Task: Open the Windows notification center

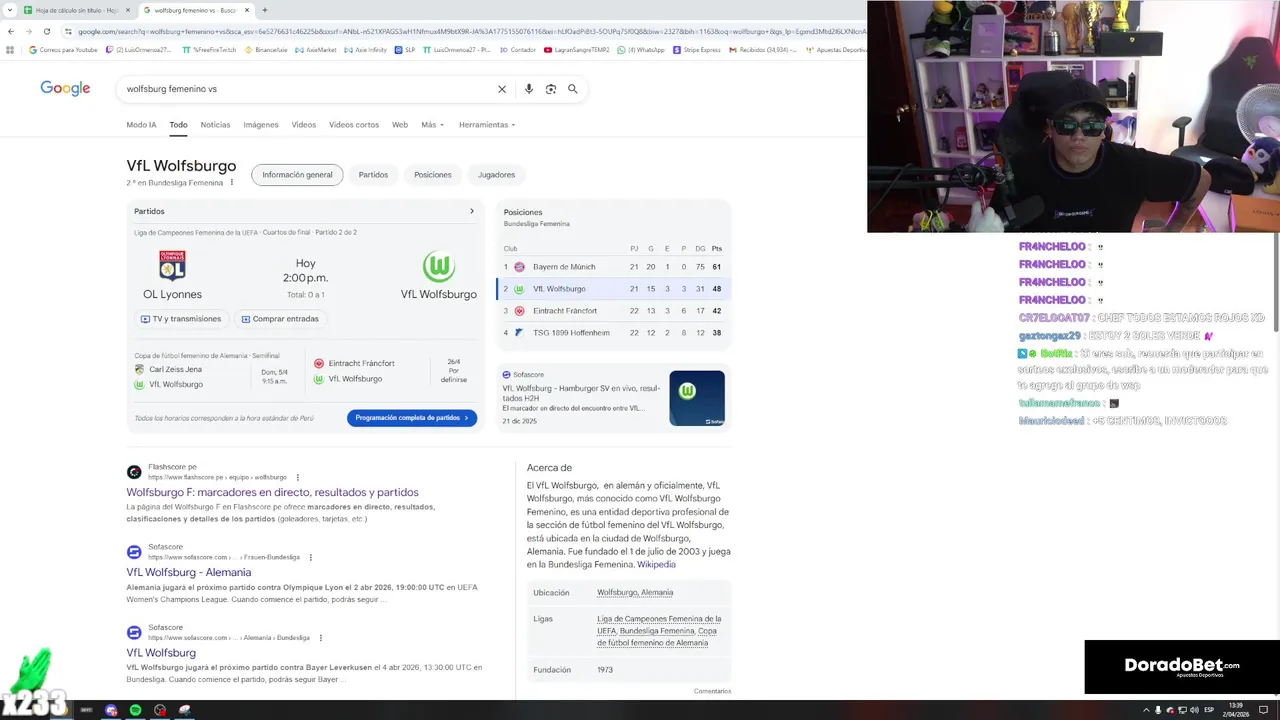Action: 1263,710
